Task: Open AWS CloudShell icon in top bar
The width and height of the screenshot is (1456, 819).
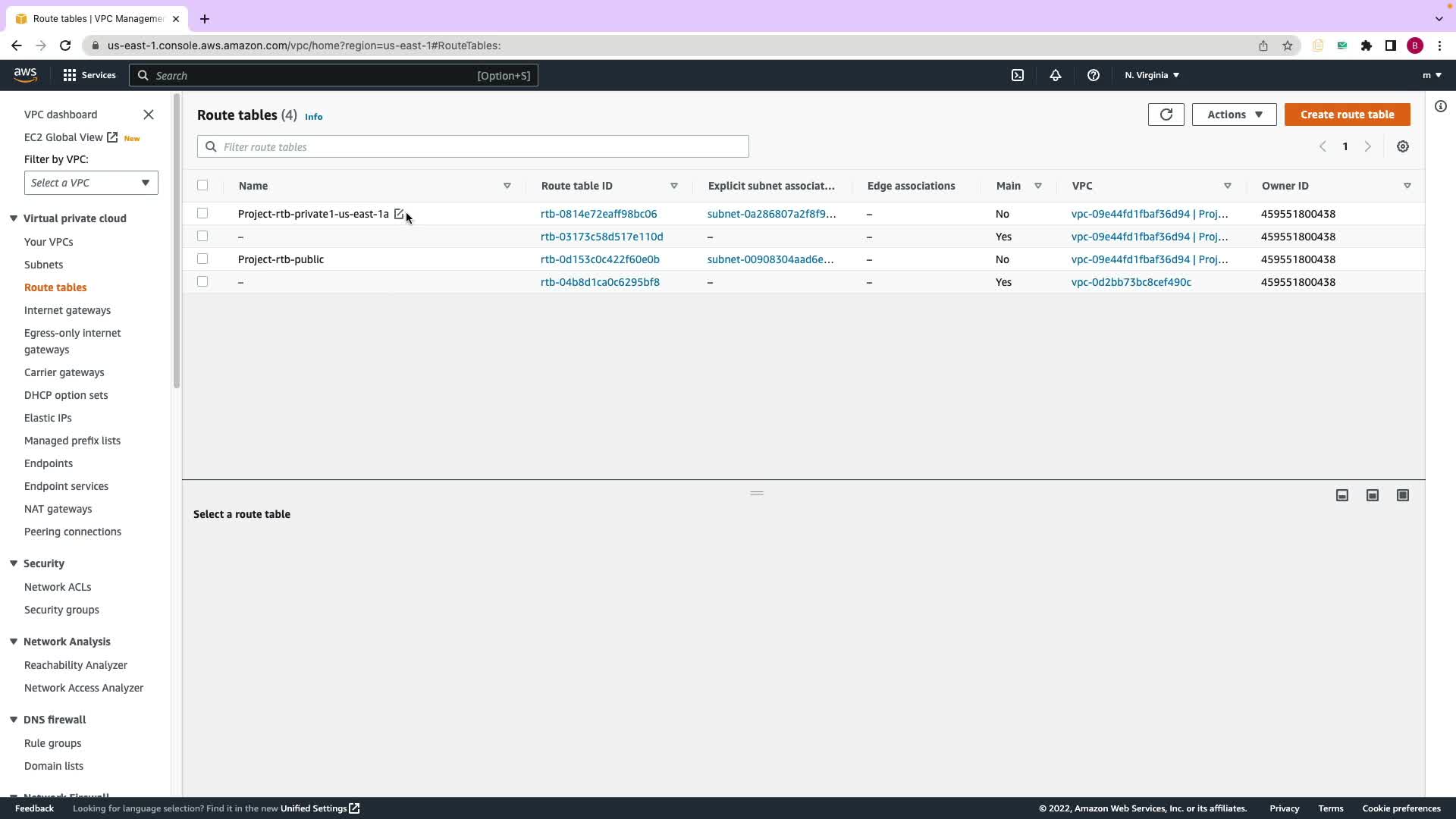Action: point(1018,75)
